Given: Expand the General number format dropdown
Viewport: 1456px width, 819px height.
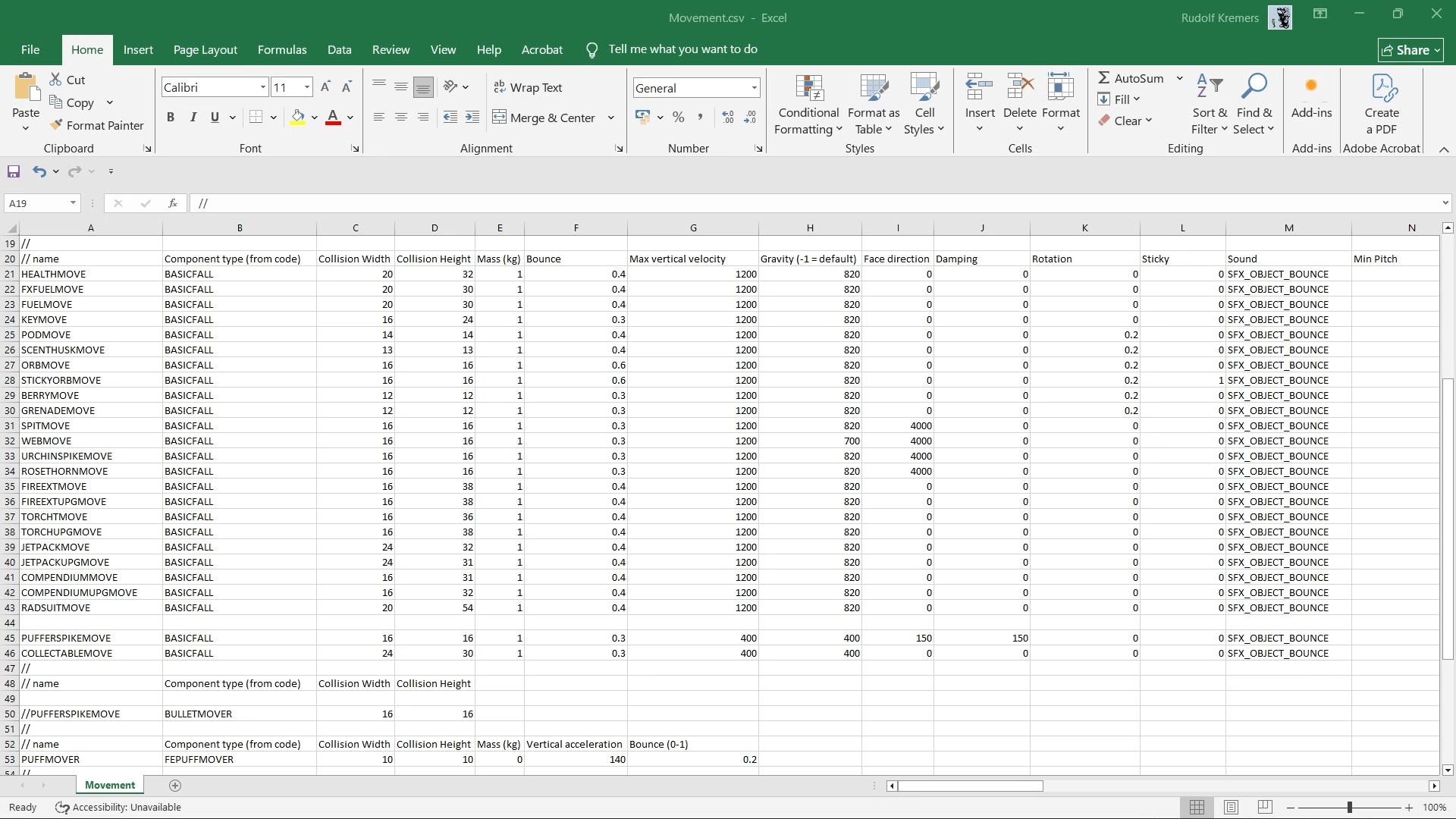Looking at the screenshot, I should (x=754, y=88).
